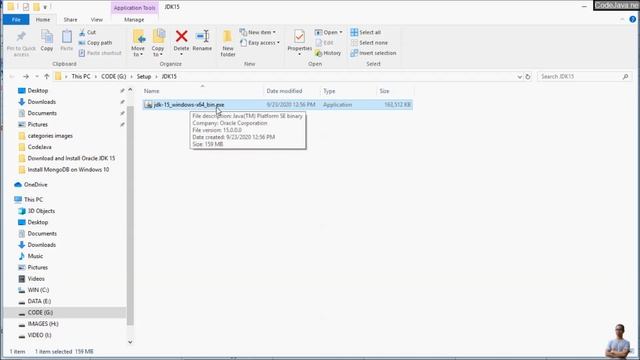Open the recent locations dropdown arrow

click(x=36, y=76)
